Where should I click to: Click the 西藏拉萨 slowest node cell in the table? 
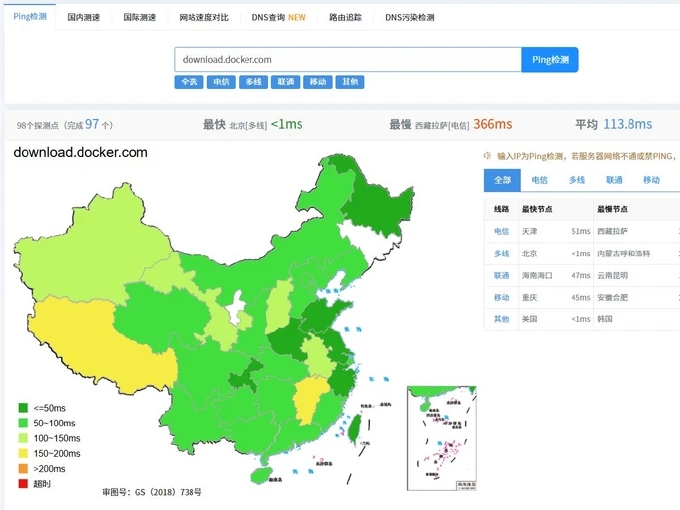(x=612, y=232)
